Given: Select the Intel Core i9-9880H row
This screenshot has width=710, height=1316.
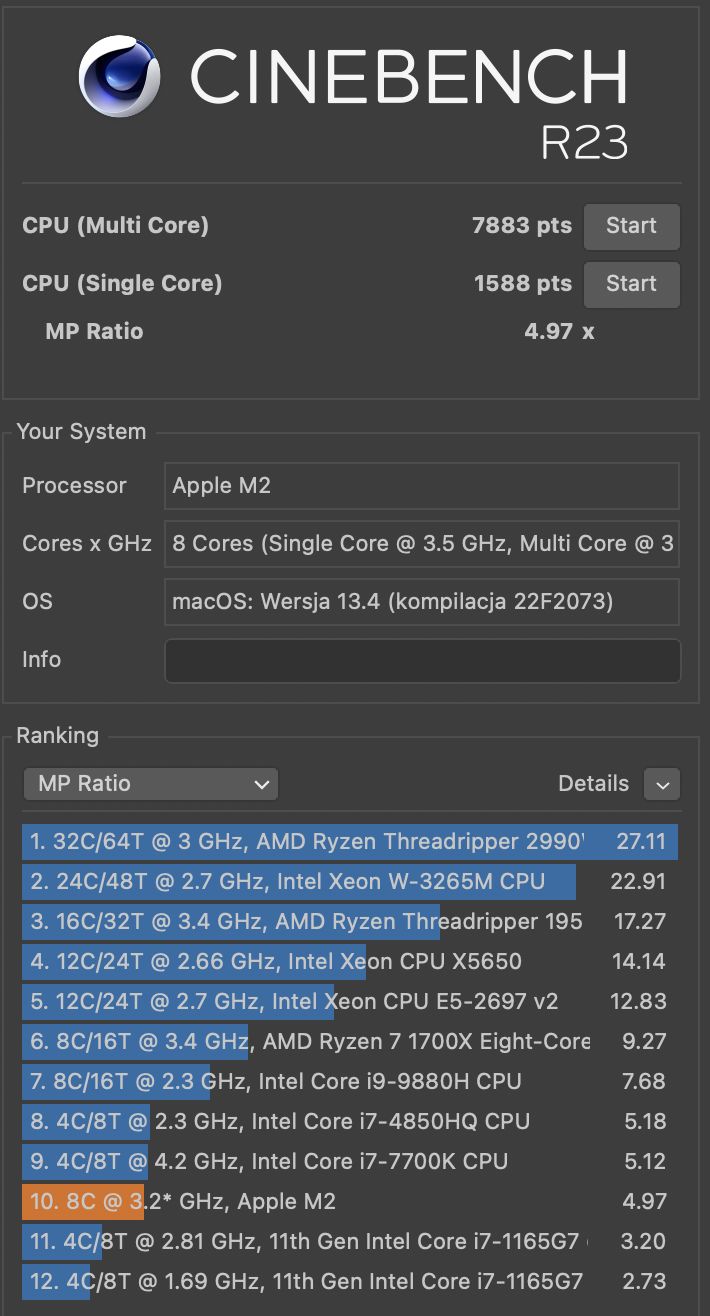Looking at the screenshot, I should (350, 1081).
